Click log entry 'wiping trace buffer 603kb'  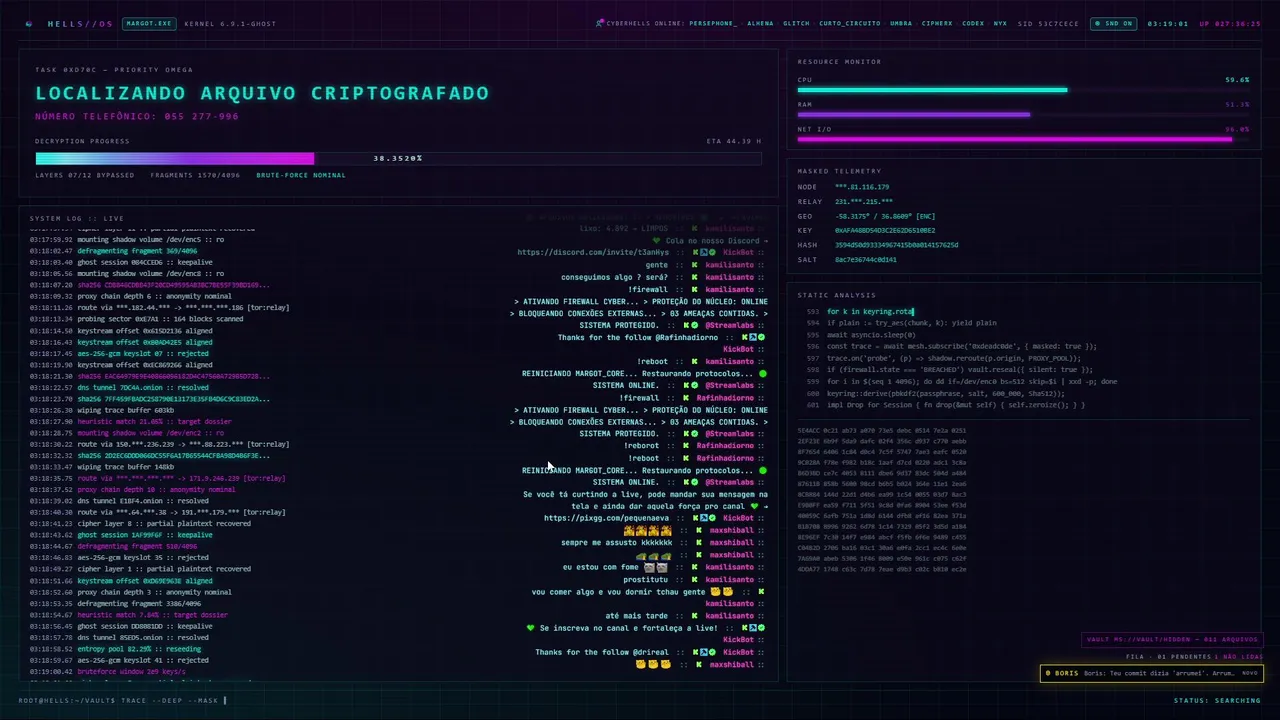[126, 411]
